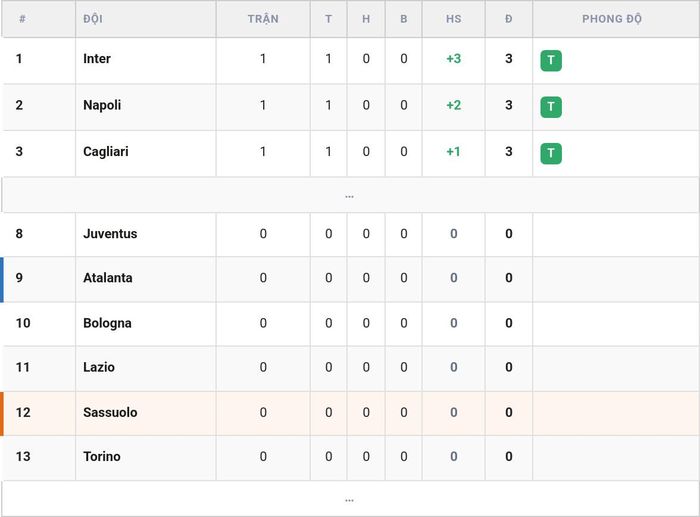Image resolution: width=700 pixels, height=517 pixels.
Task: Open the Inter team link
Action: (x=97, y=58)
